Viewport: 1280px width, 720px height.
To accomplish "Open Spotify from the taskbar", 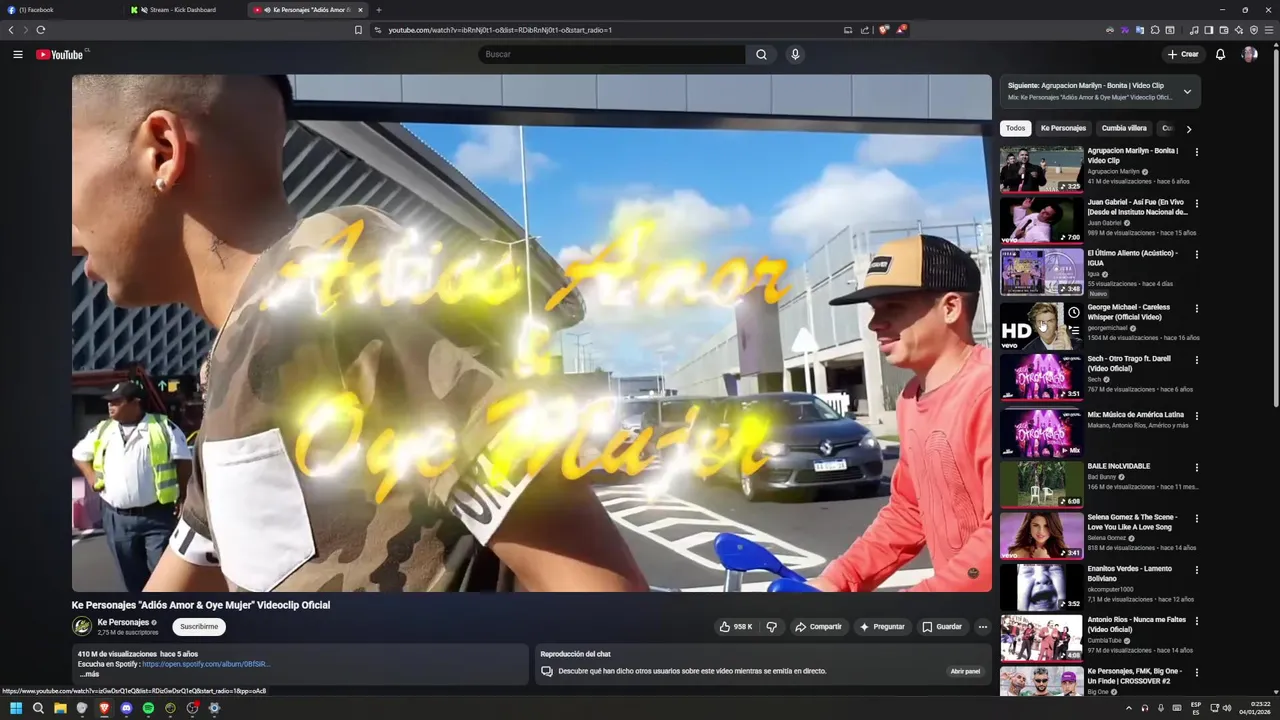I will [x=148, y=708].
